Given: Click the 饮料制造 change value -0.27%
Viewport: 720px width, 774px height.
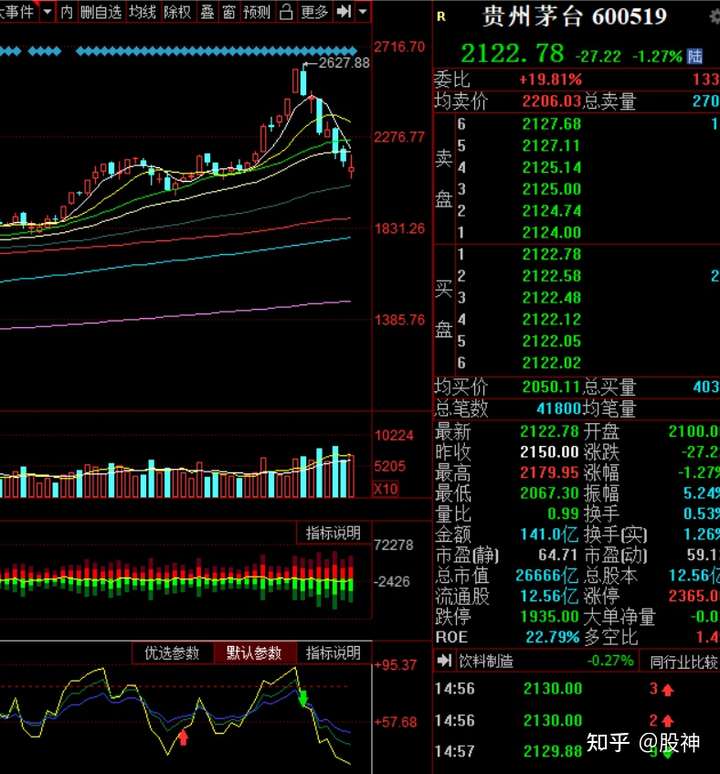Looking at the screenshot, I should (610, 660).
